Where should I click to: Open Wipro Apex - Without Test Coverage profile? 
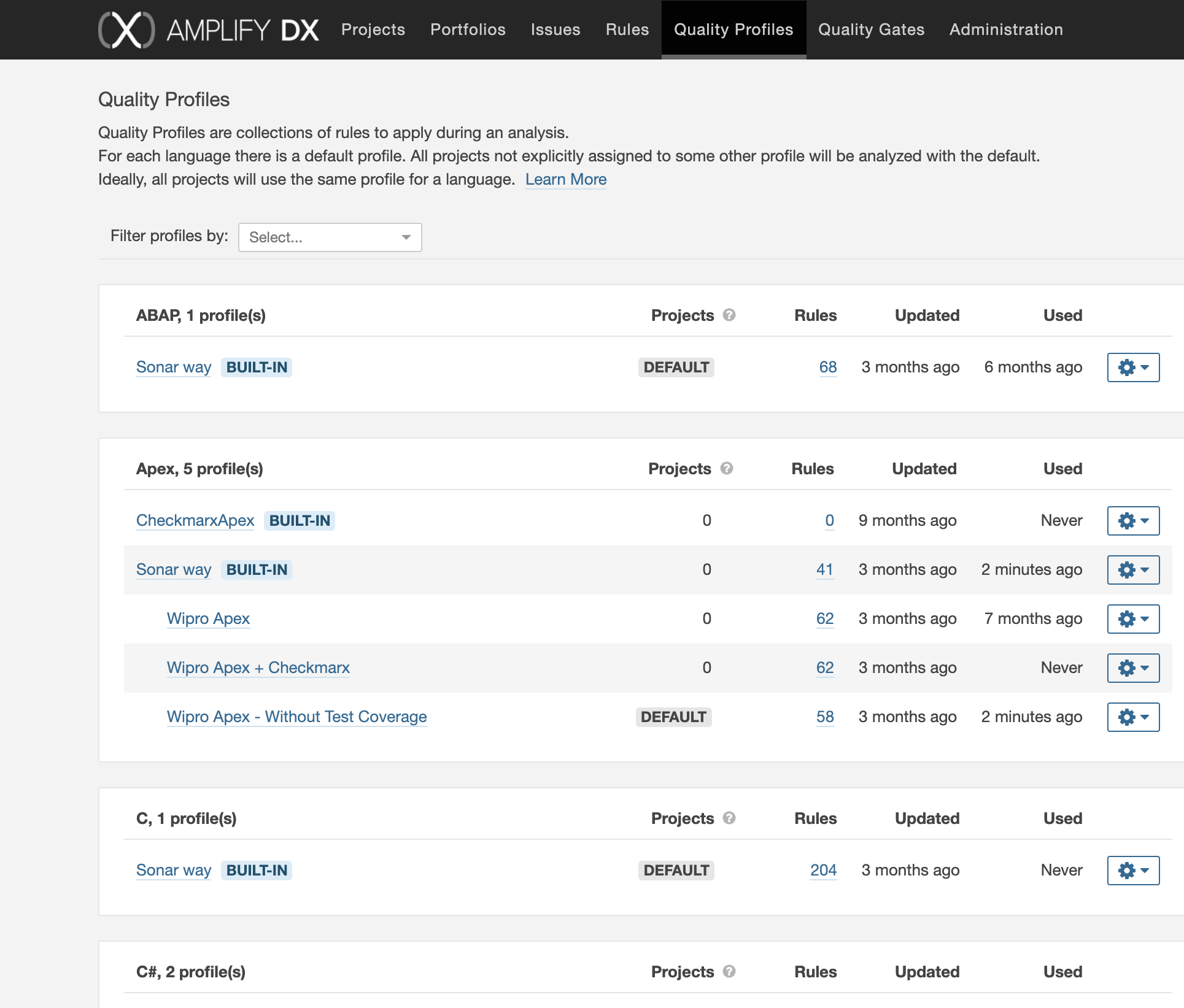coord(297,717)
